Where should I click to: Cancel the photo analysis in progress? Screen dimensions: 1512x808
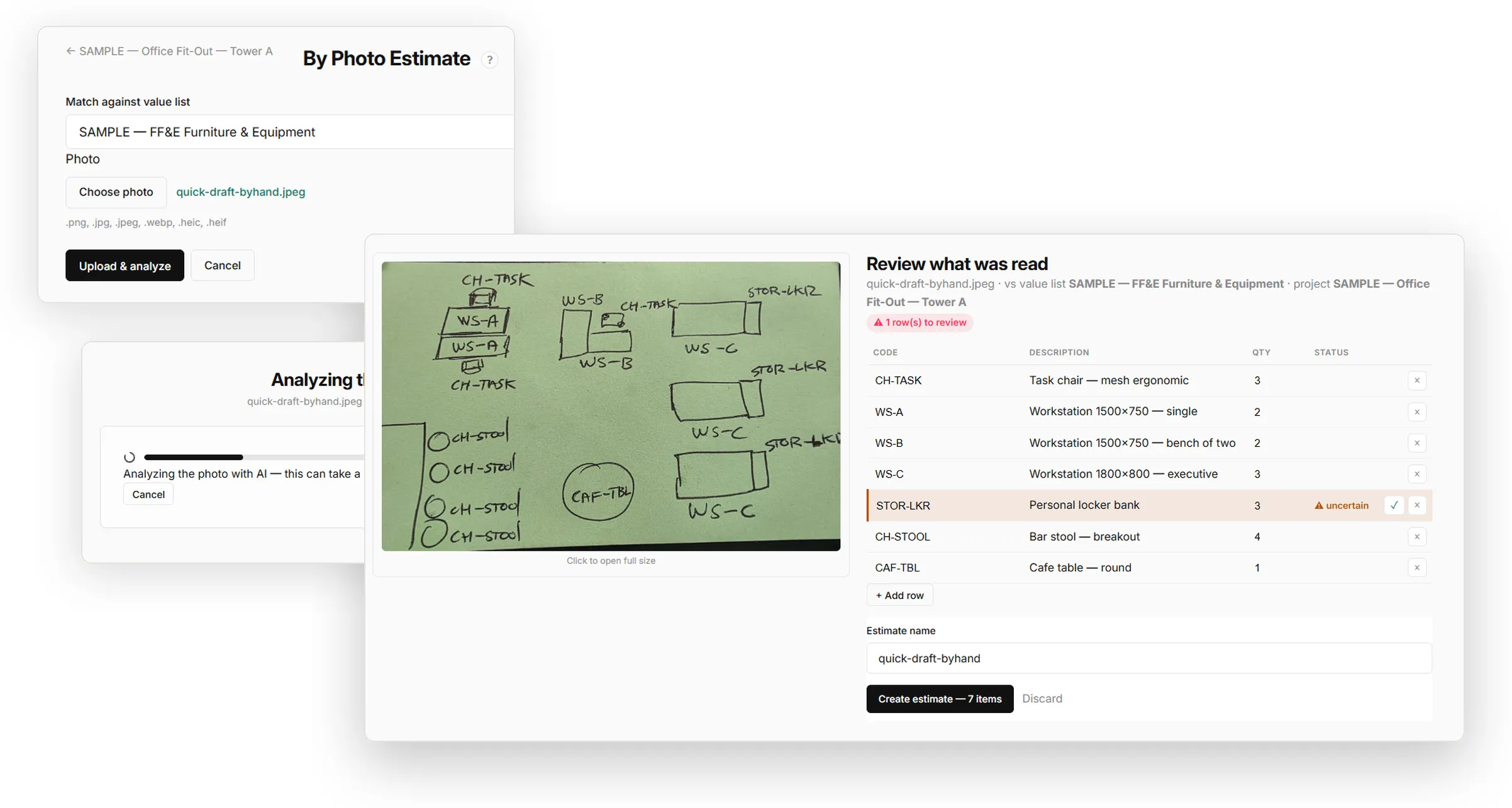(x=148, y=495)
